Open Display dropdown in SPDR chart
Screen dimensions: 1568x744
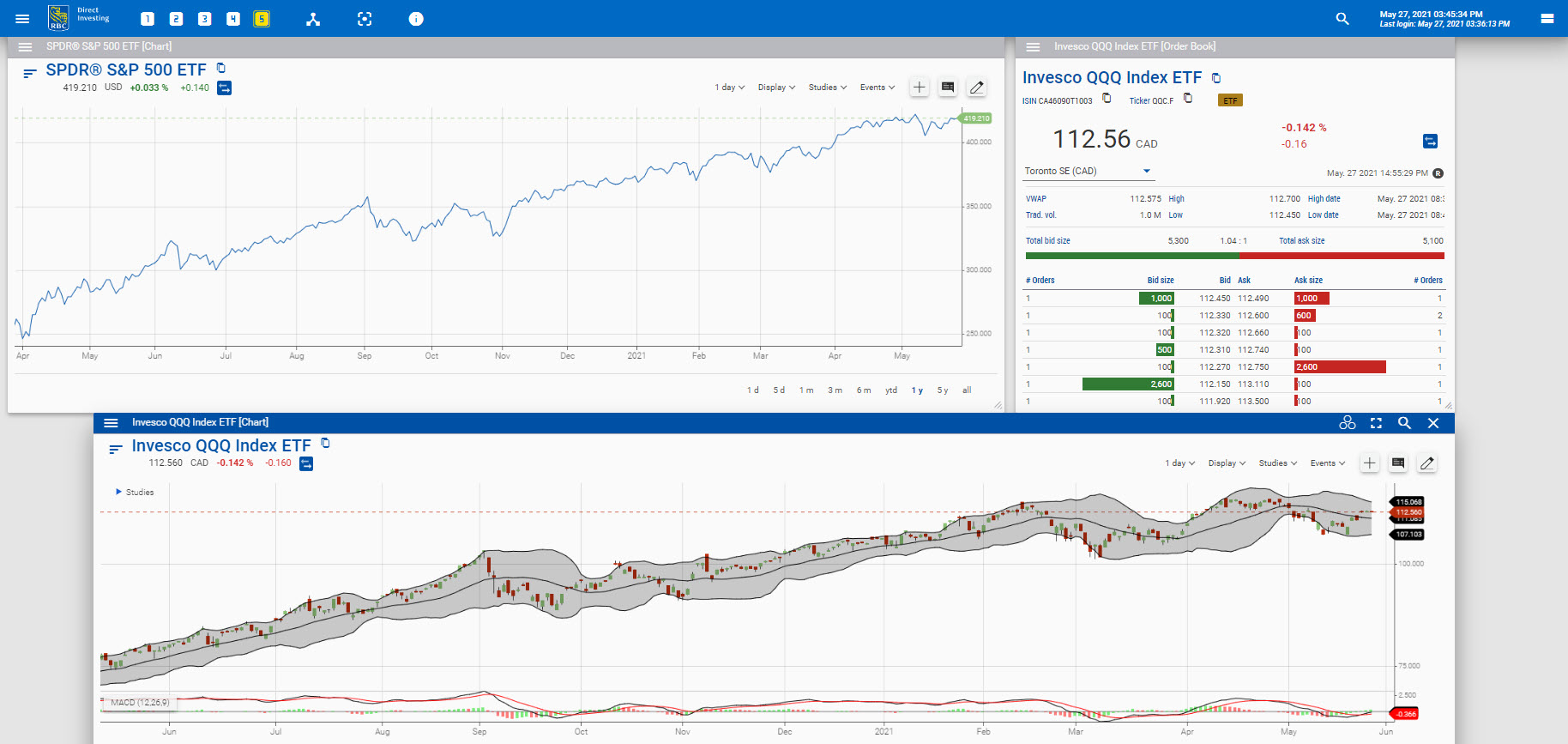point(776,88)
